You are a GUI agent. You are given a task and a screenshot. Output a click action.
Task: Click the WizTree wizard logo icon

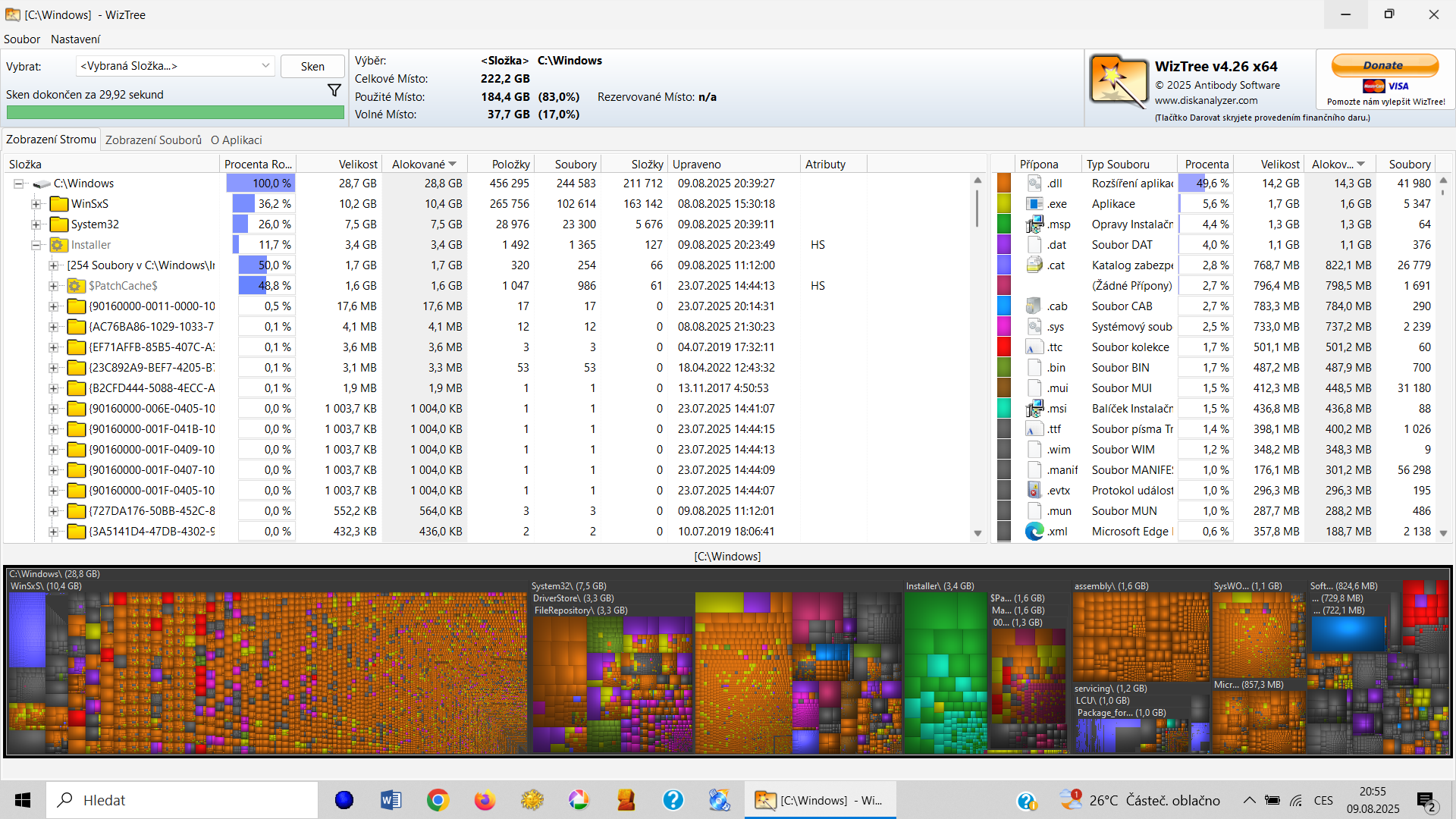[x=1118, y=81]
